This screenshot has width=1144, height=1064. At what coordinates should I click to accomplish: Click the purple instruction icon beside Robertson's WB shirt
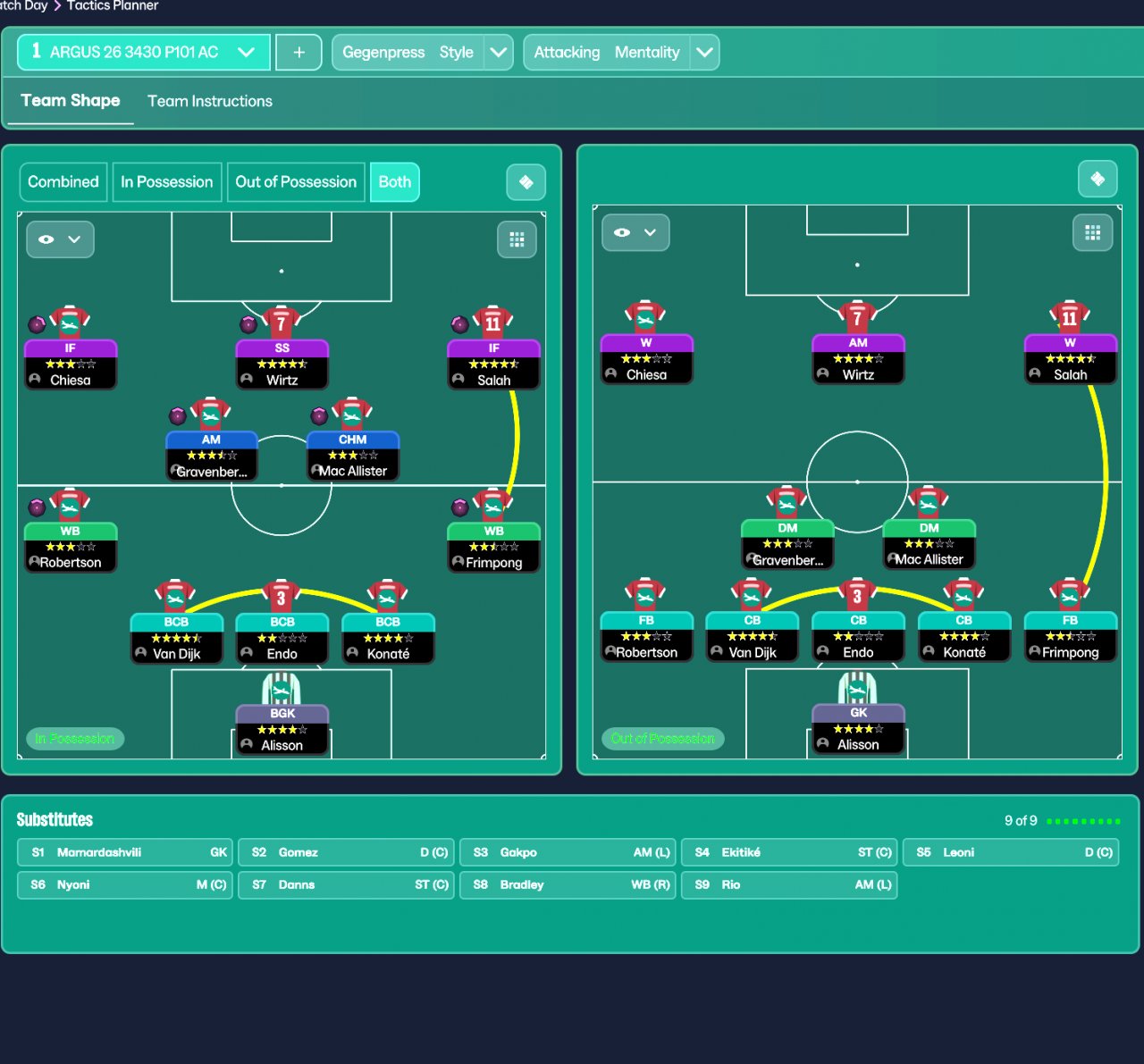(x=37, y=507)
